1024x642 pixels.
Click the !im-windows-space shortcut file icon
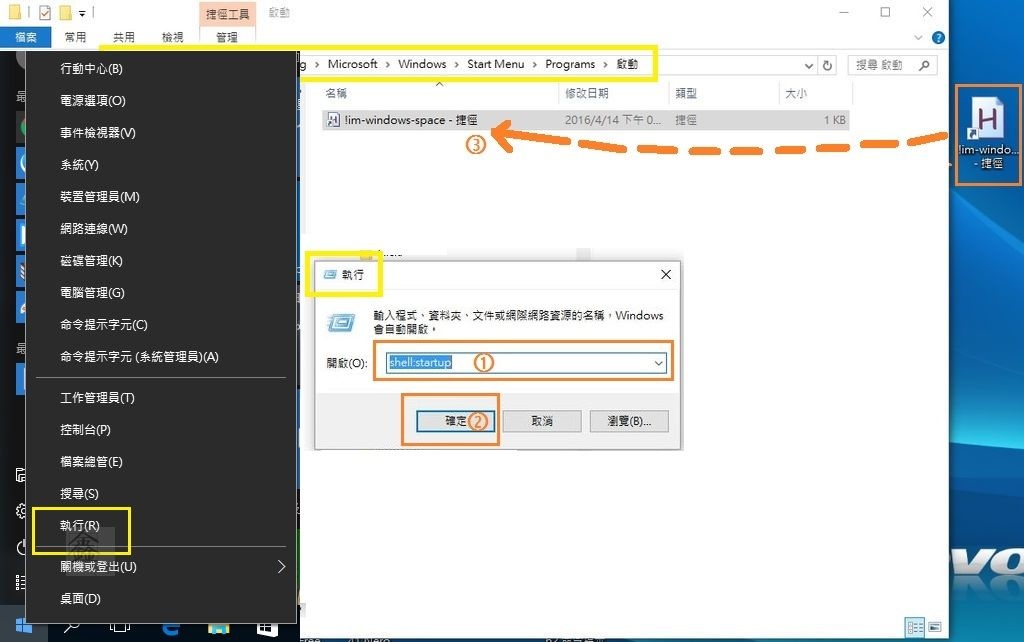(333, 120)
